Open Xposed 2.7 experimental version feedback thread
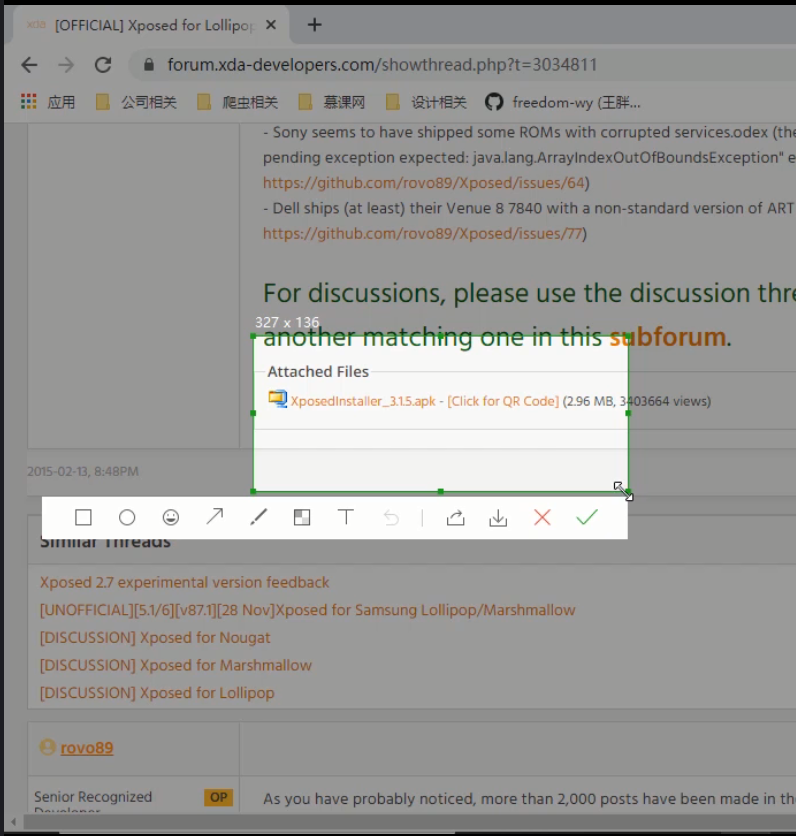Screen dimensions: 796x836 (x=184, y=582)
